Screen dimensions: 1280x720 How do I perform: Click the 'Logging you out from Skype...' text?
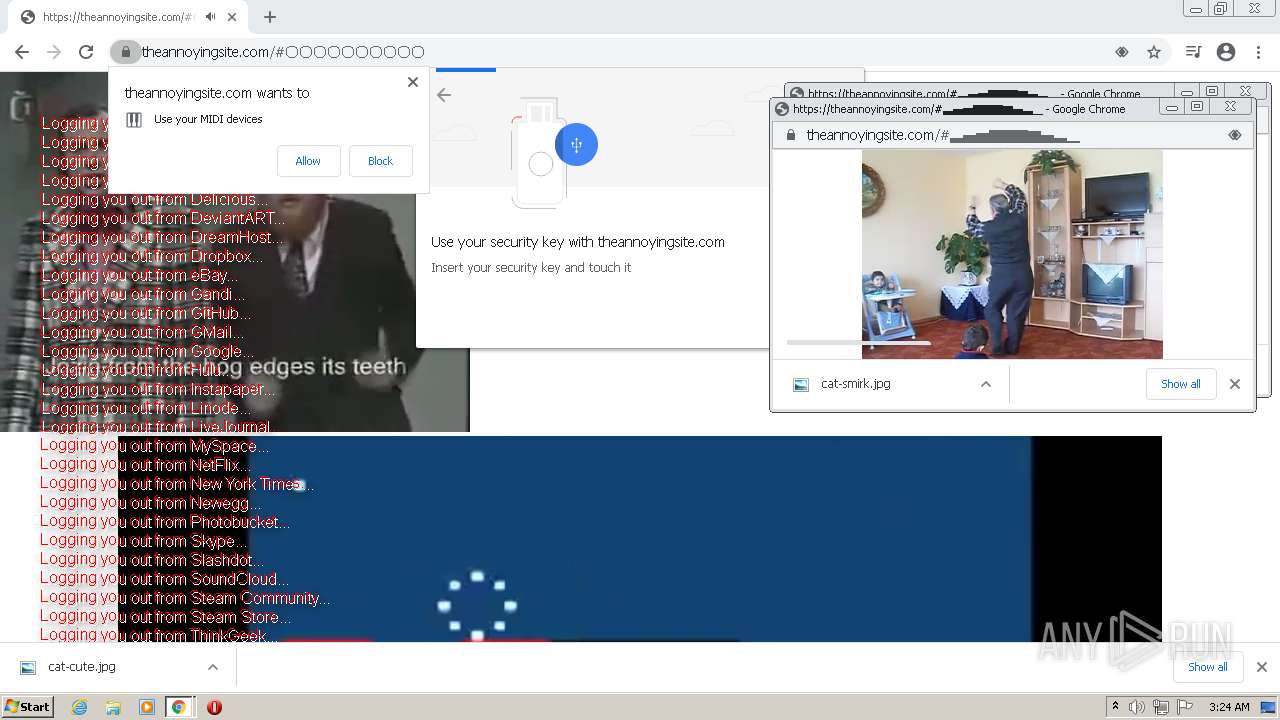coord(143,541)
